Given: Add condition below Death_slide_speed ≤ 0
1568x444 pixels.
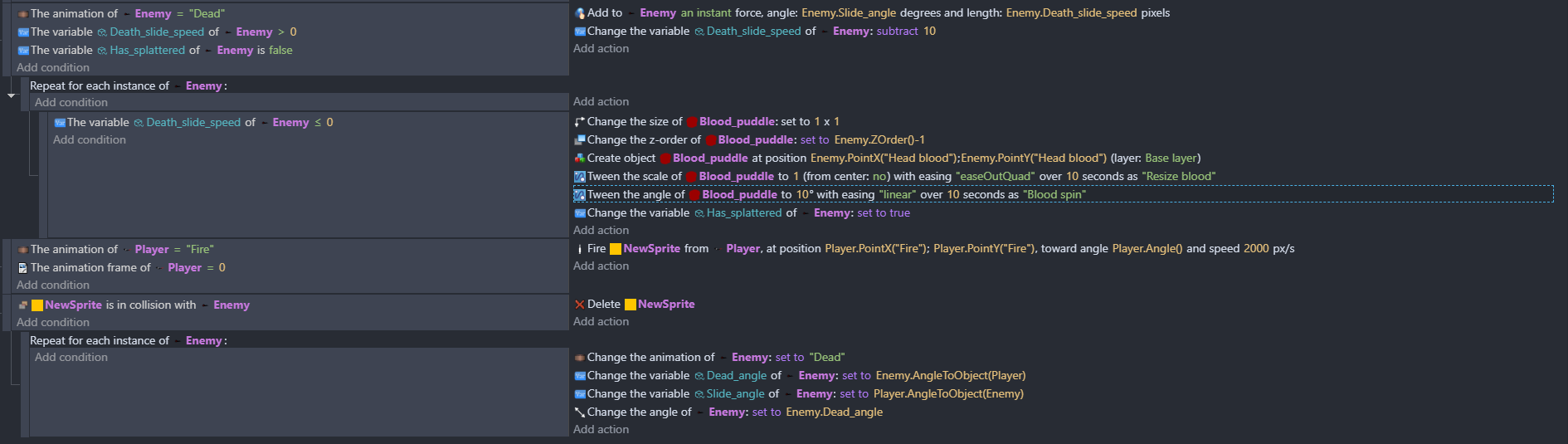Looking at the screenshot, I should (90, 140).
